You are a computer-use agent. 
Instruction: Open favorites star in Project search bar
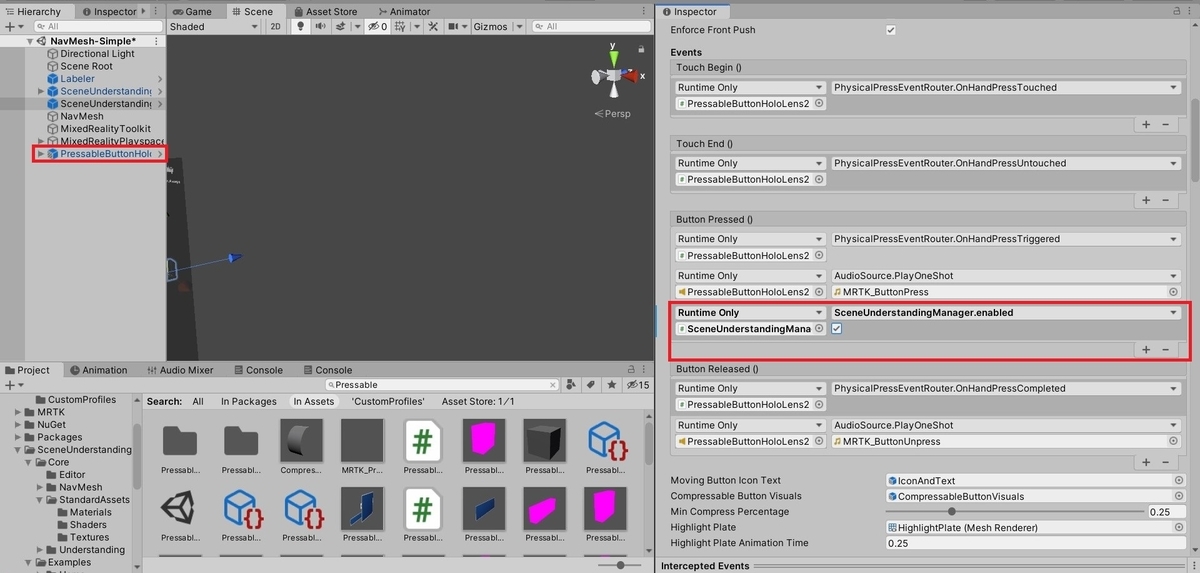click(x=611, y=385)
